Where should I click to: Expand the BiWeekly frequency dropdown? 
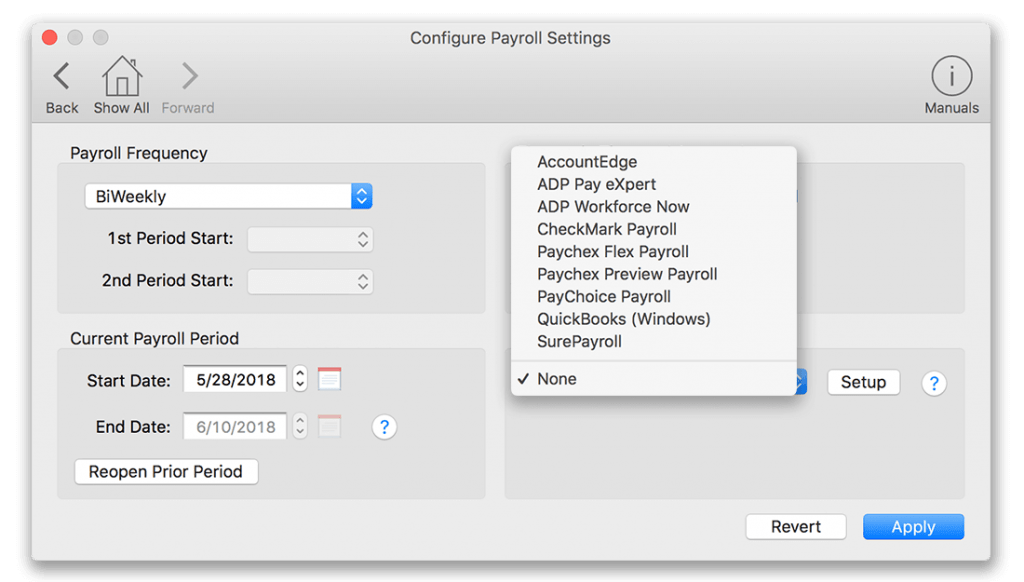pyautogui.click(x=228, y=196)
